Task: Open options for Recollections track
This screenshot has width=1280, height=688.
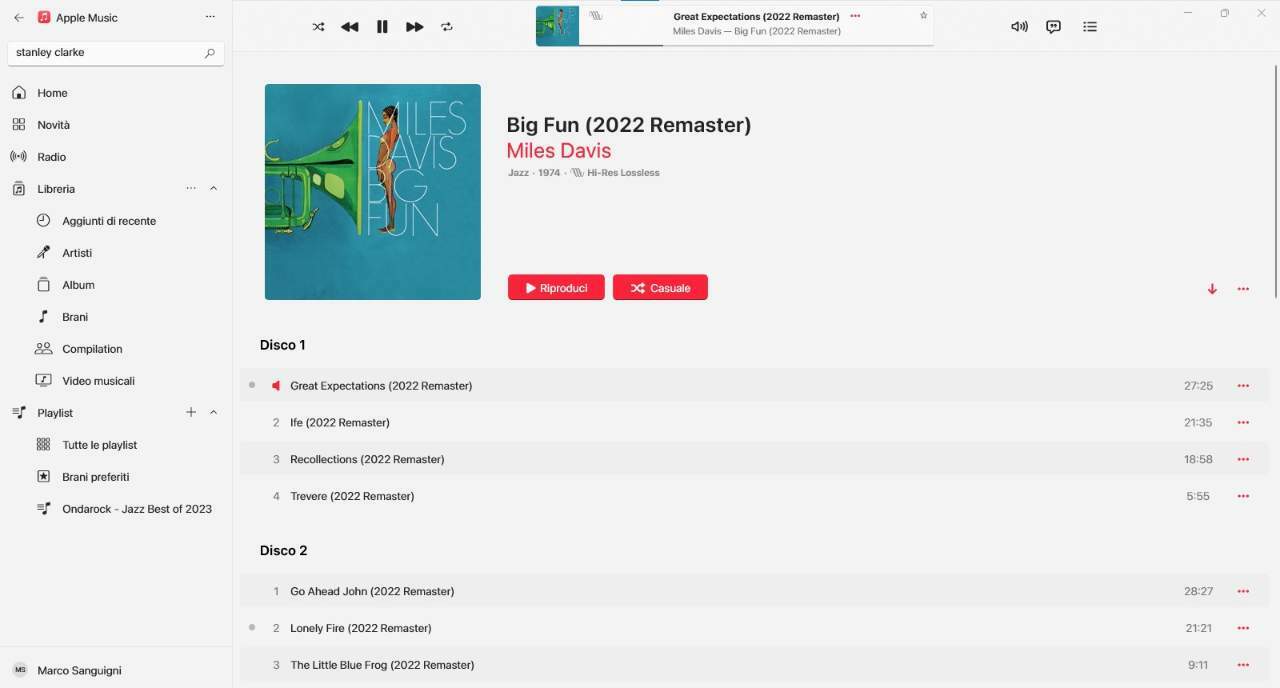Action: (1243, 460)
